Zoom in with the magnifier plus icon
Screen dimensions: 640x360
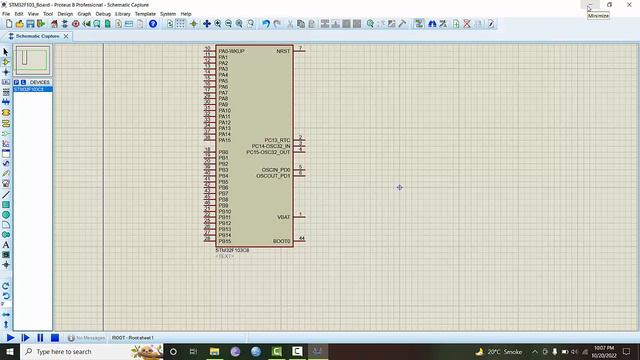(x=218, y=24)
